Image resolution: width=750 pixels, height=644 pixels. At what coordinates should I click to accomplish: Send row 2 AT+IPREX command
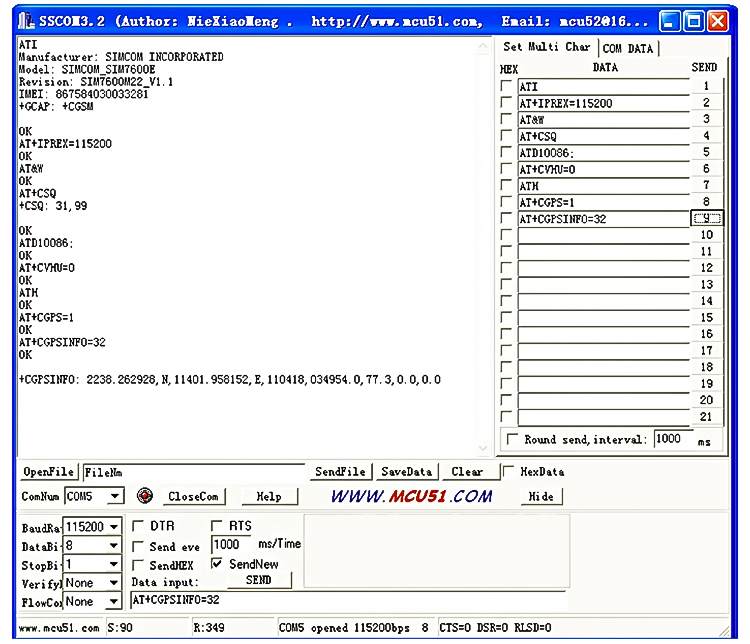[706, 102]
